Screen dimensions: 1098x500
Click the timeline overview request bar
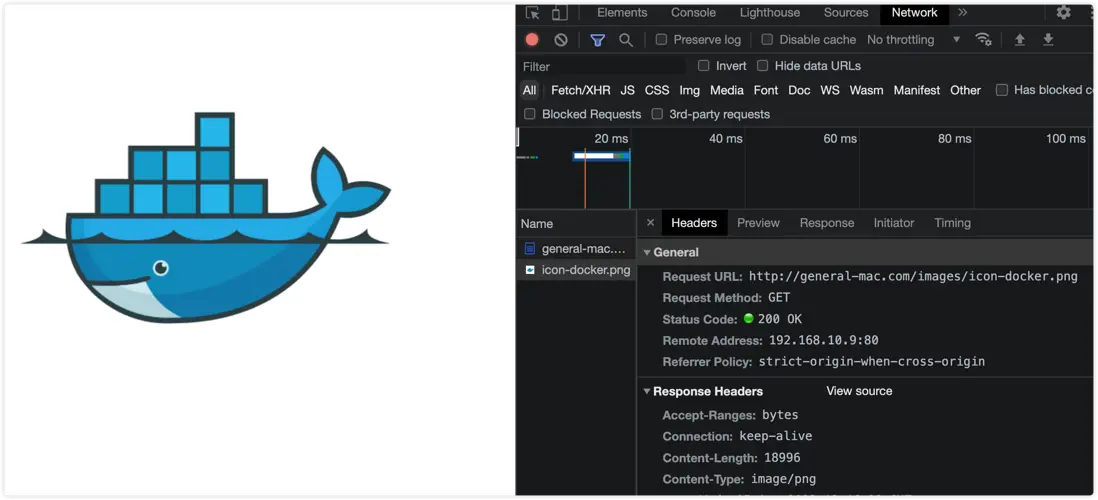pyautogui.click(x=601, y=156)
